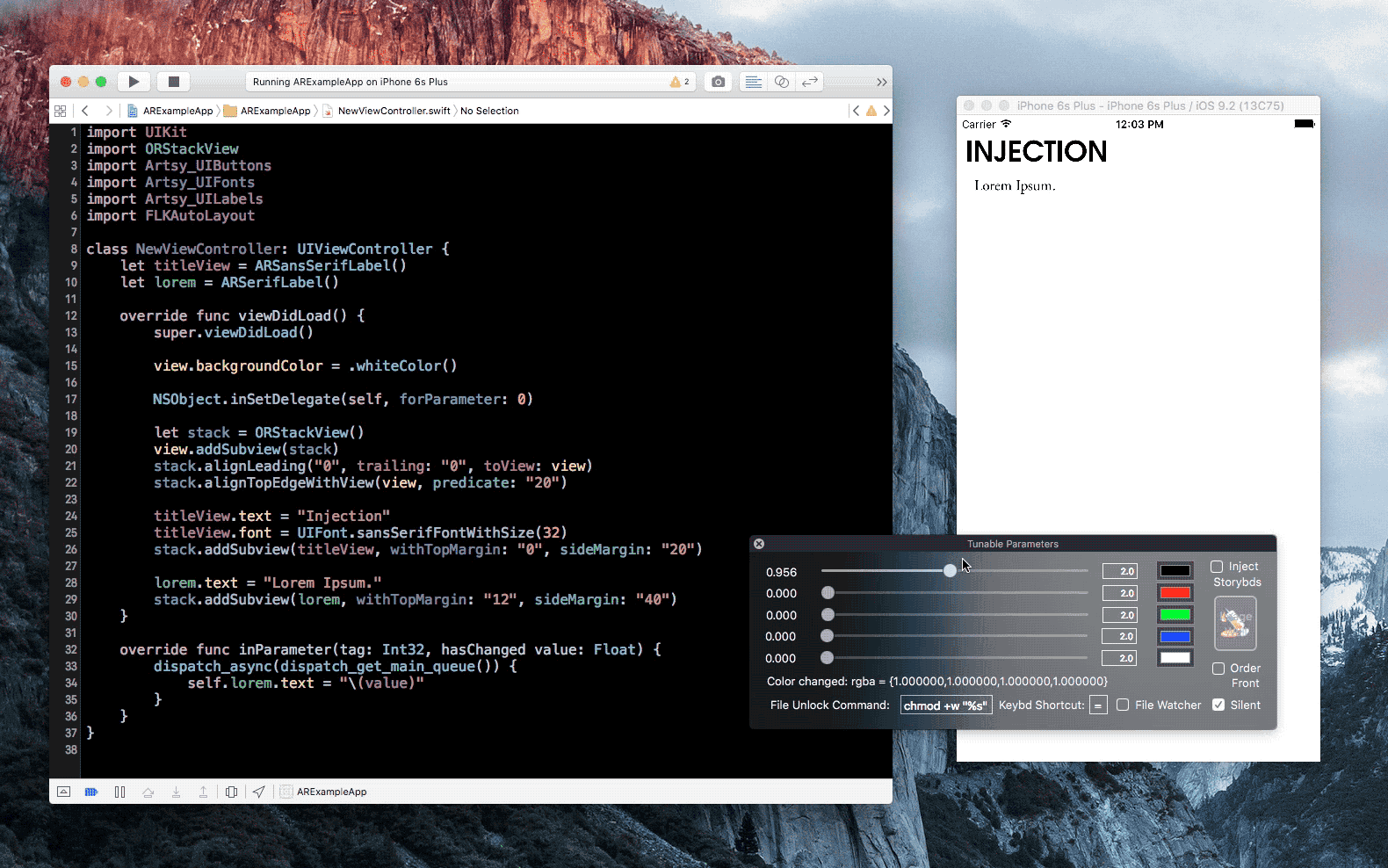
Task: Open the related items grid icon
Action: pos(60,111)
